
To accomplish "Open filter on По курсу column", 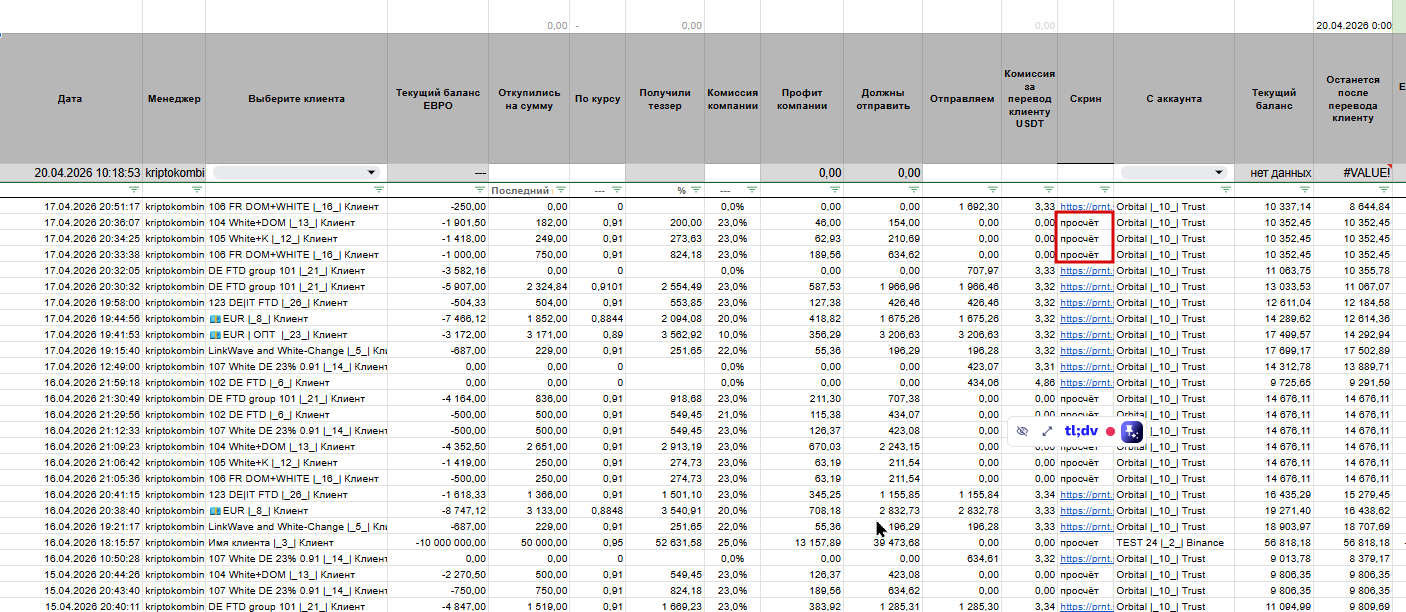I will point(617,190).
